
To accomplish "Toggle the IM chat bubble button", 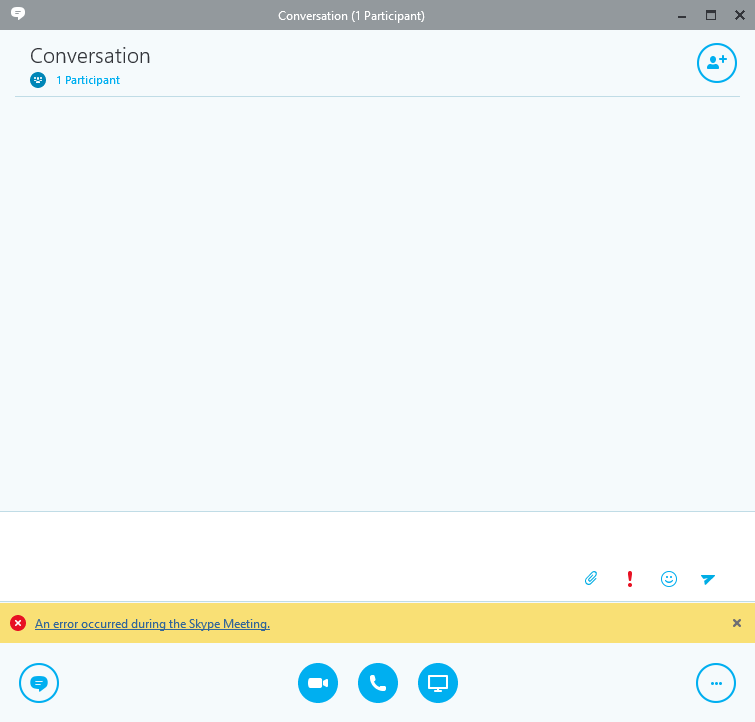I will [39, 683].
